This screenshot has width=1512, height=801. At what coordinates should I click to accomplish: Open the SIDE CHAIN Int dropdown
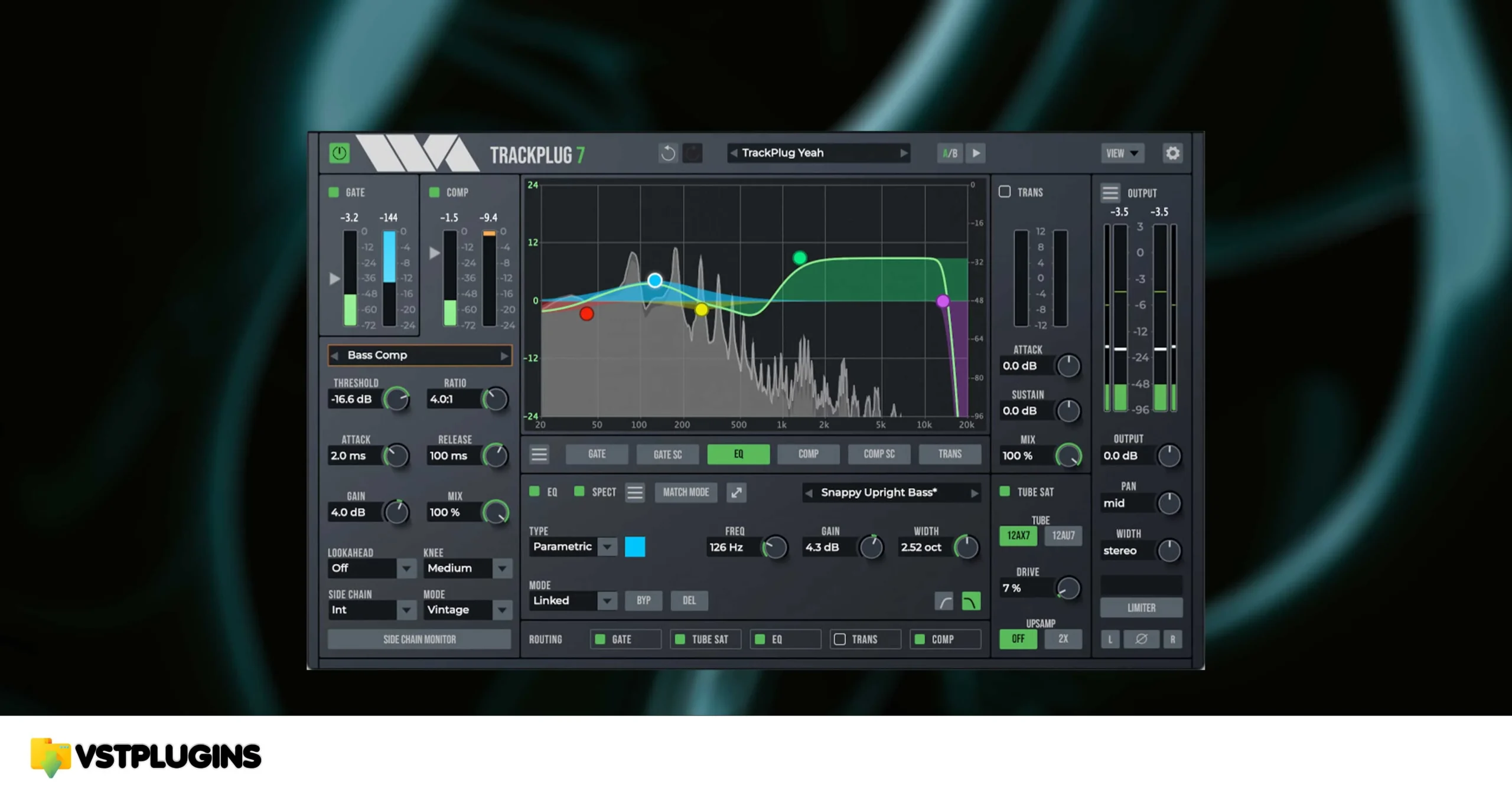[372, 610]
